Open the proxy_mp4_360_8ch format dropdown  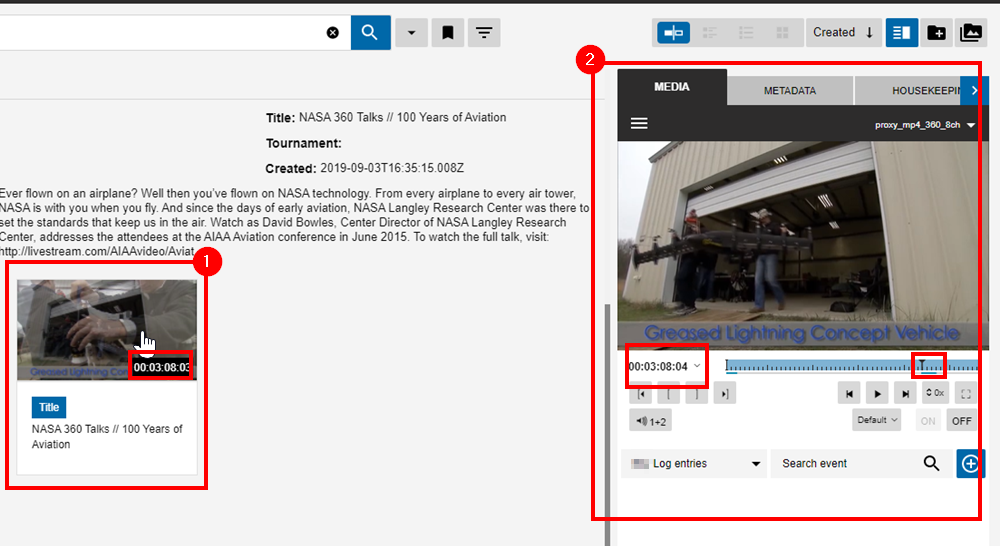(924, 125)
